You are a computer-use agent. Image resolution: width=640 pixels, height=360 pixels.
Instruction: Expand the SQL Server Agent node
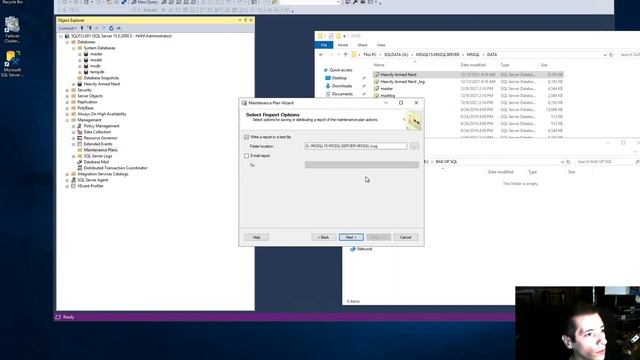pyautogui.click(x=67, y=180)
